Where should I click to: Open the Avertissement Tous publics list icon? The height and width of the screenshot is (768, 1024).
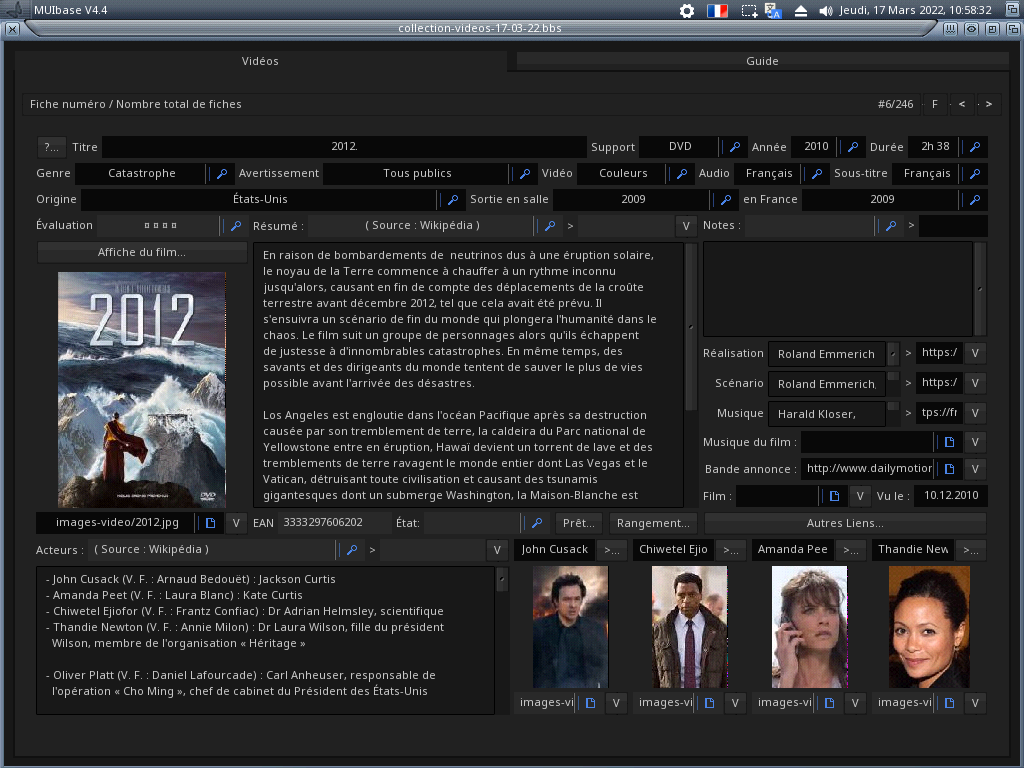pyautogui.click(x=525, y=174)
